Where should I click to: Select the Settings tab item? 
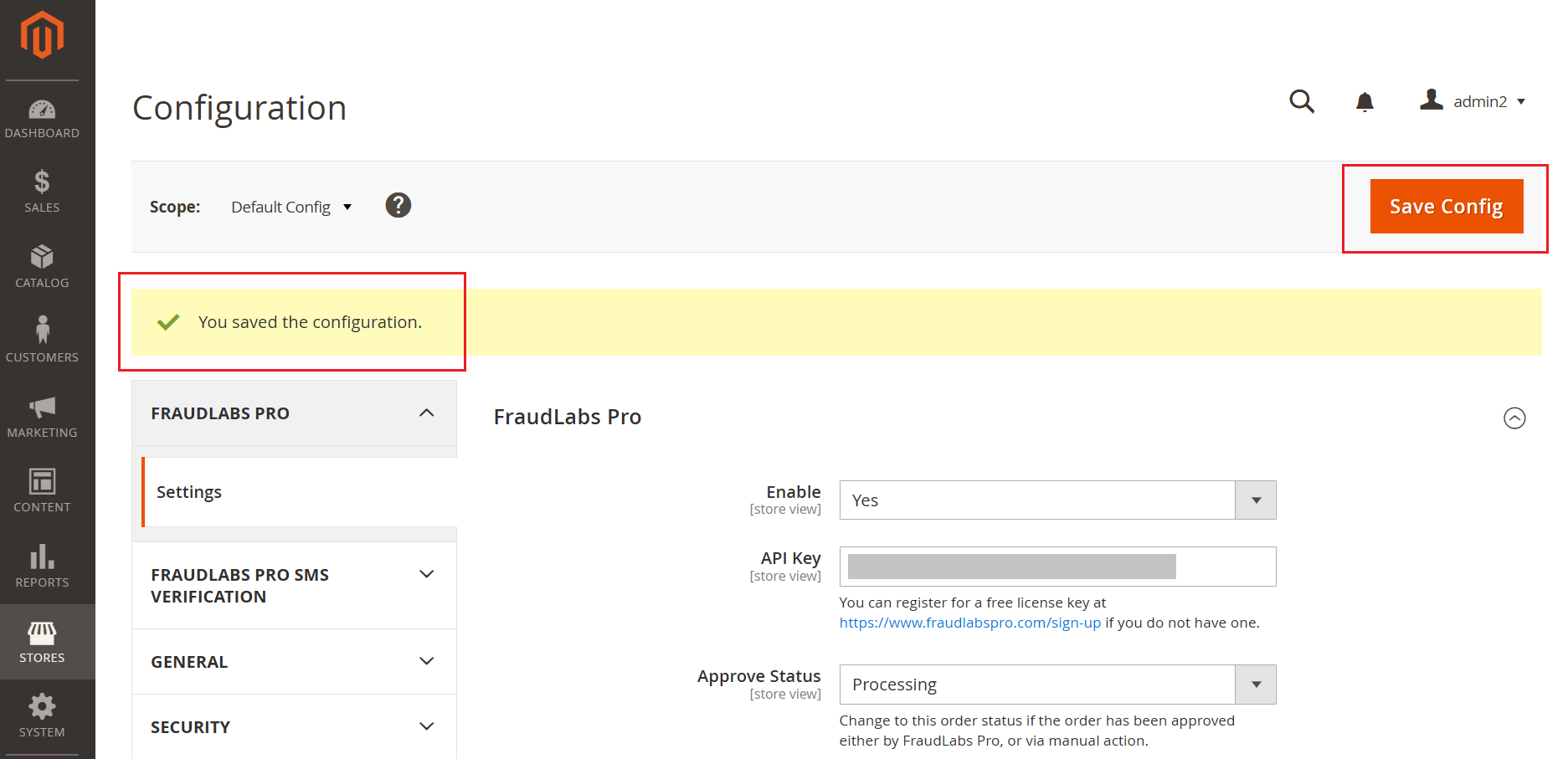300,492
